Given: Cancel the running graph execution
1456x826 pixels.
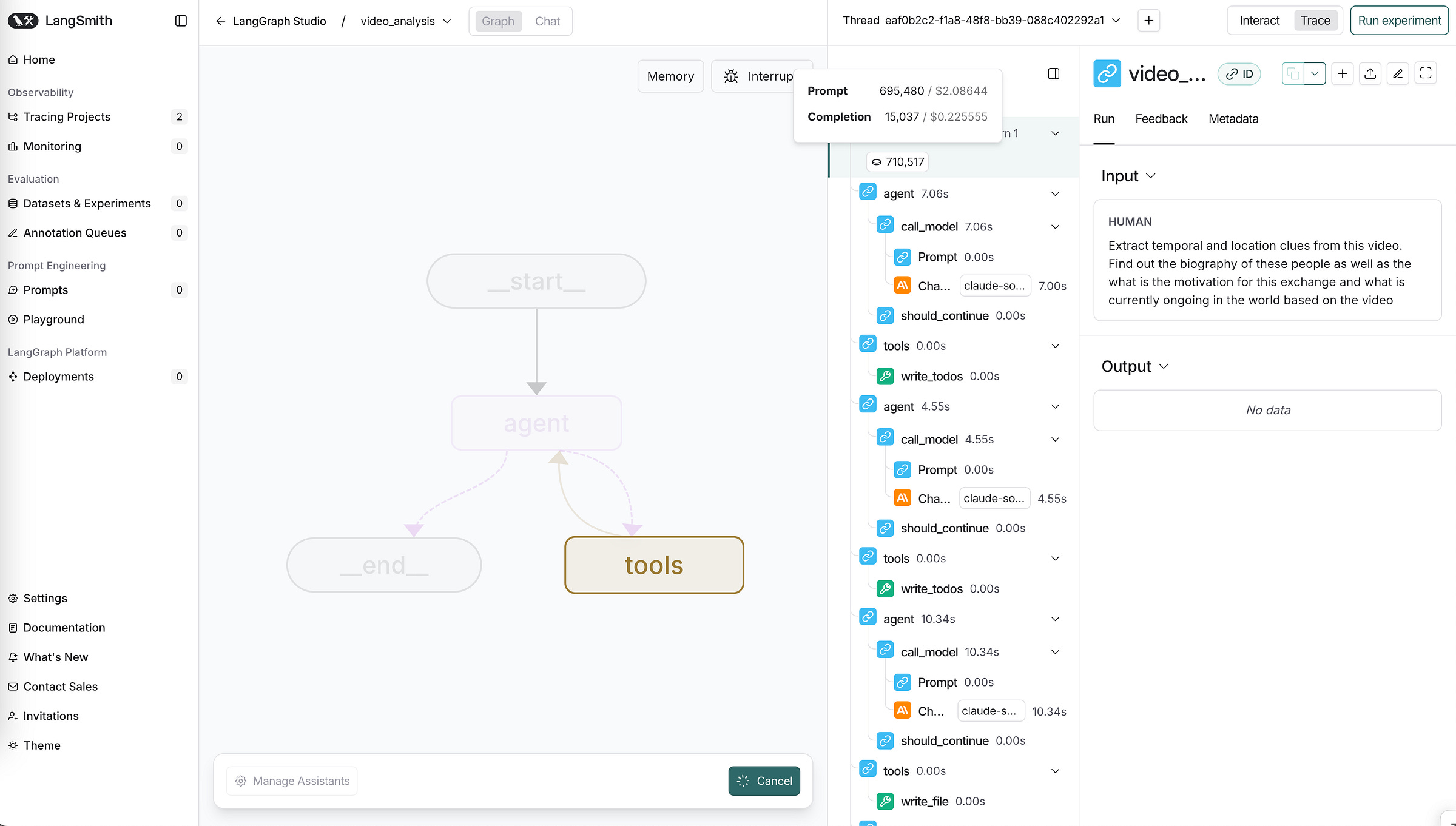Looking at the screenshot, I should (764, 781).
